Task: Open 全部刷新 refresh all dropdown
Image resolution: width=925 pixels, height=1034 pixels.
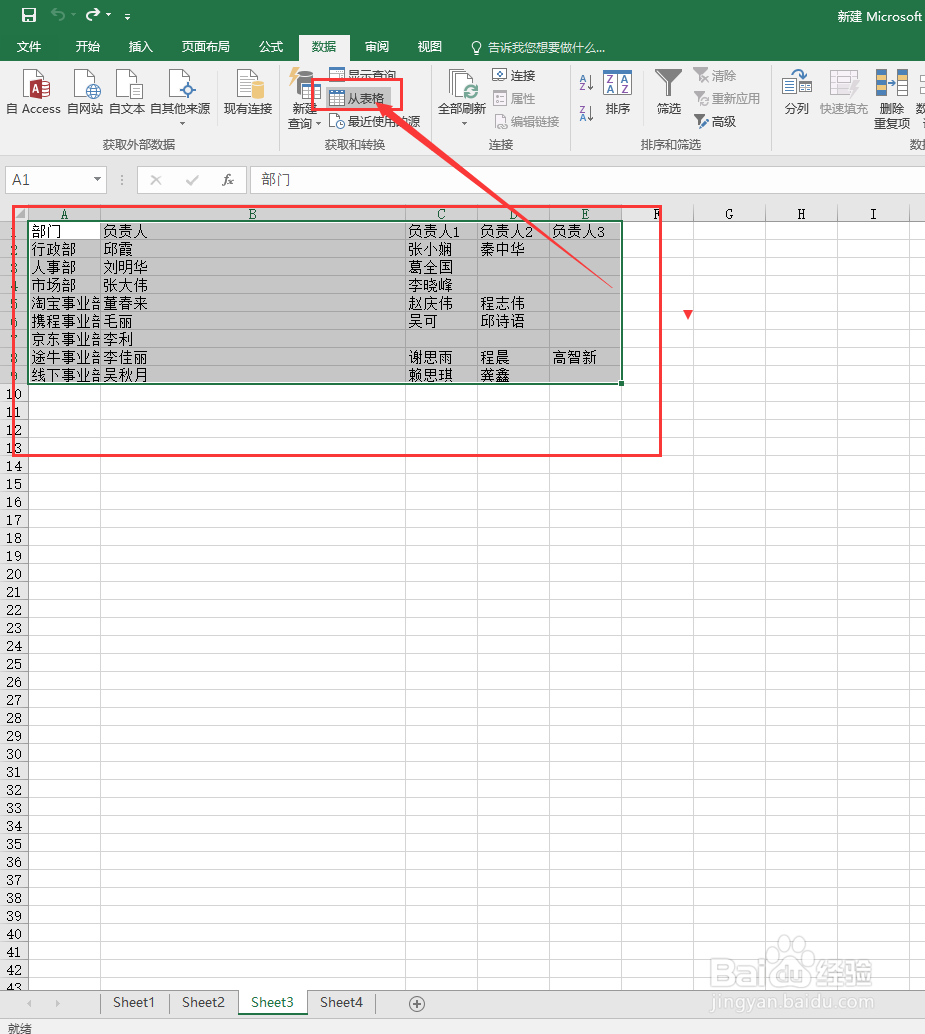Action: [462, 98]
